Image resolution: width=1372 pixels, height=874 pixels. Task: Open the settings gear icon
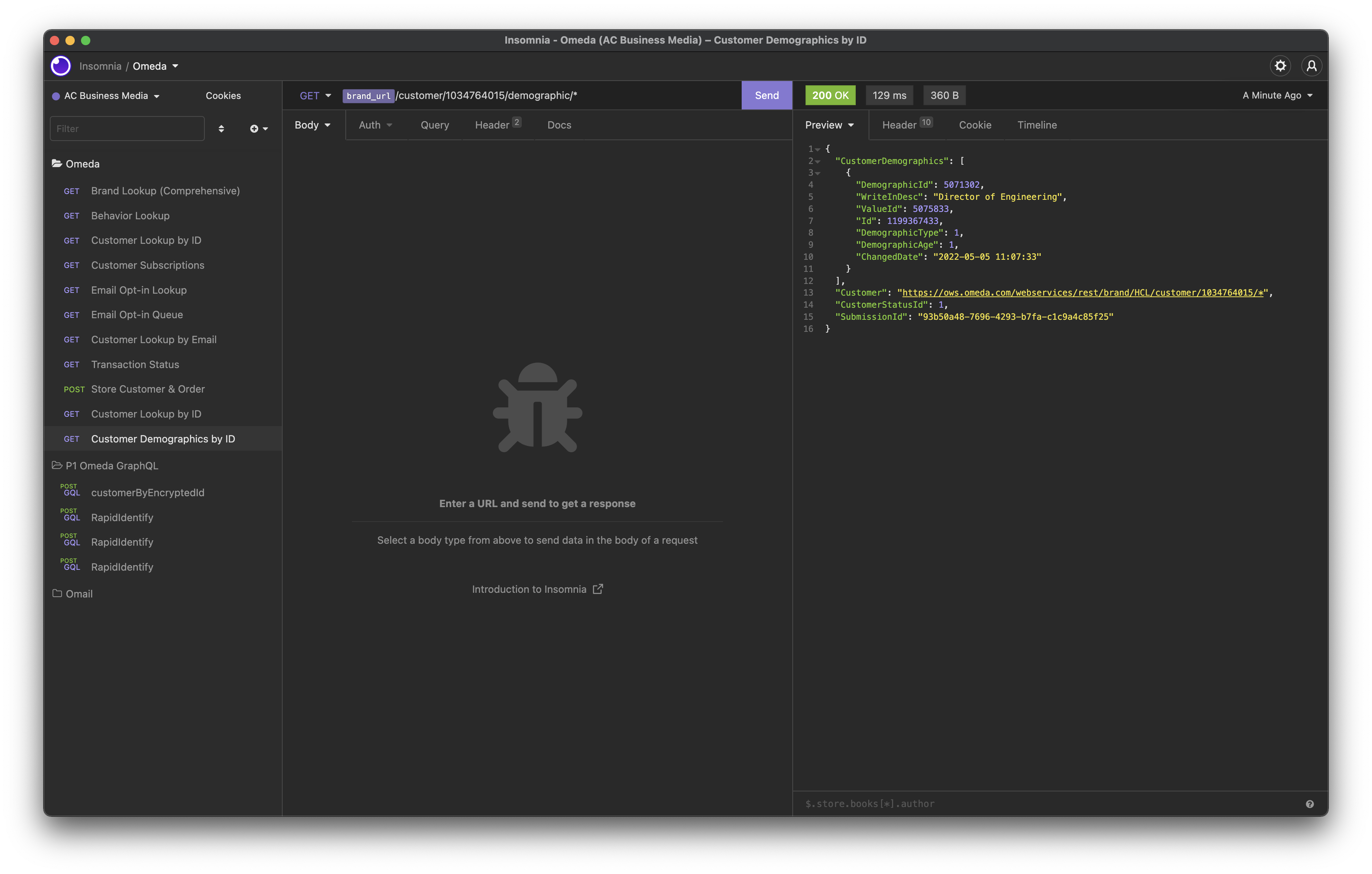pos(1280,66)
